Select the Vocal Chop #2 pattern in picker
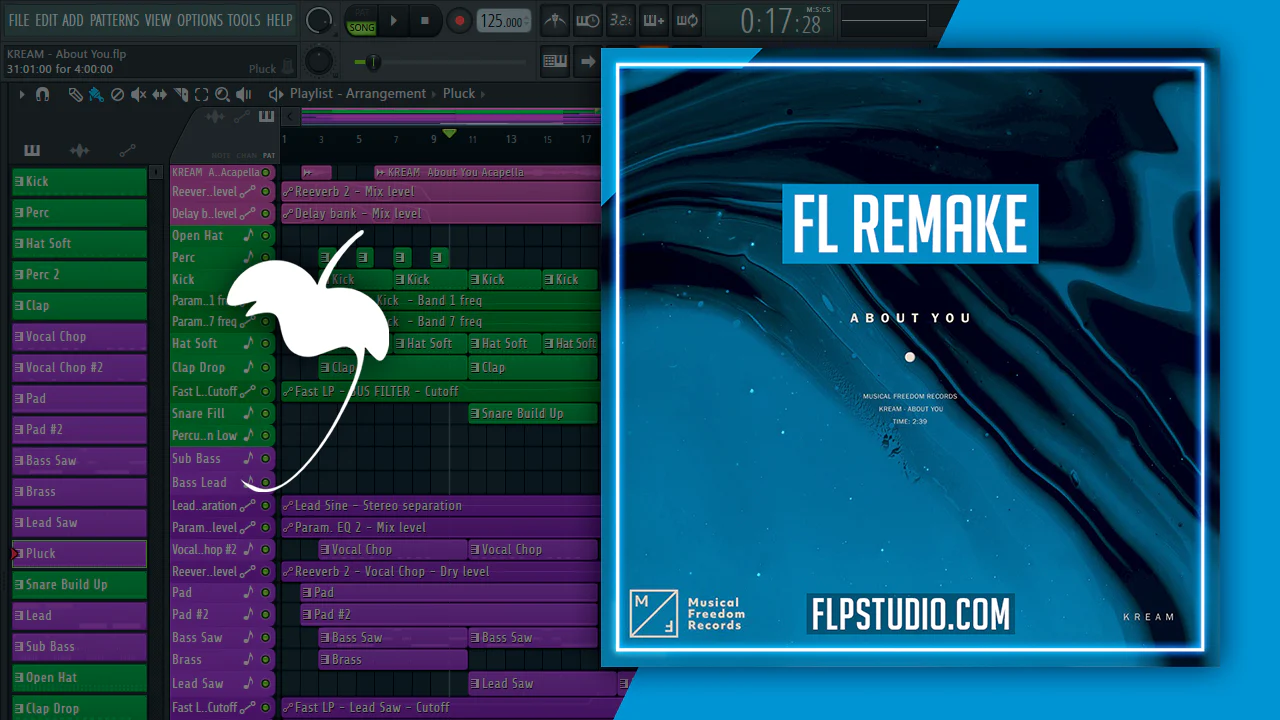1280x720 pixels. (79, 368)
